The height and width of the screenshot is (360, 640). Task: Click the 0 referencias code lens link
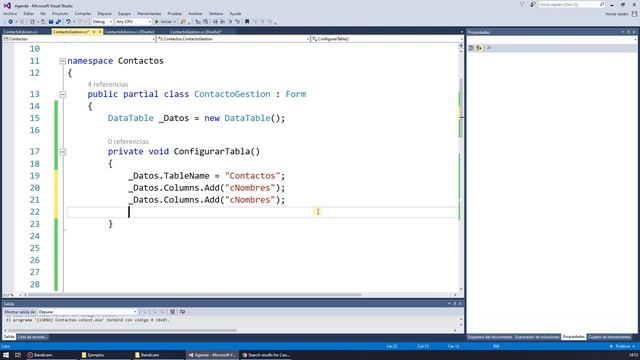128,142
